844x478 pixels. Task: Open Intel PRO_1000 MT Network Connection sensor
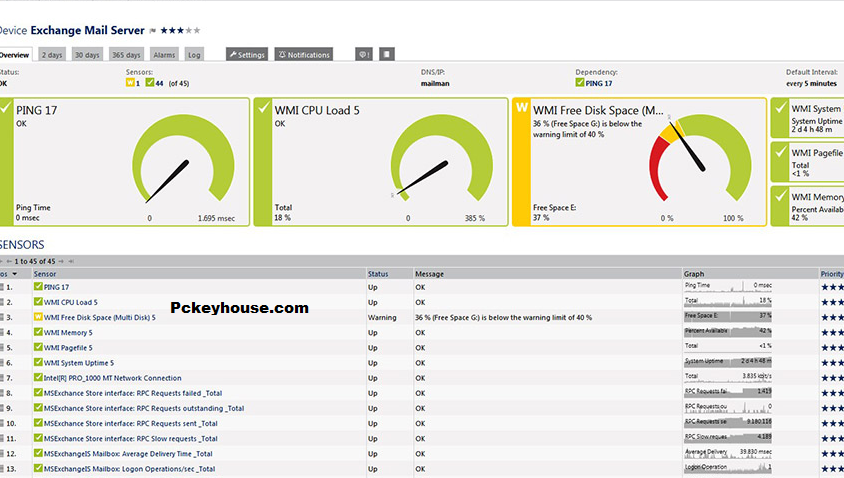pyautogui.click(x=112, y=378)
